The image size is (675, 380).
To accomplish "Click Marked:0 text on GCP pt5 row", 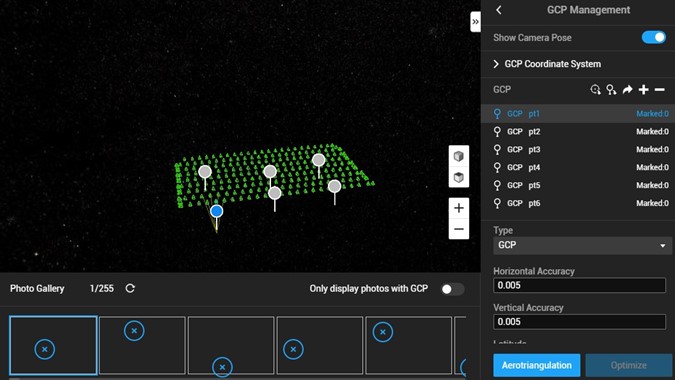I will pos(652,185).
